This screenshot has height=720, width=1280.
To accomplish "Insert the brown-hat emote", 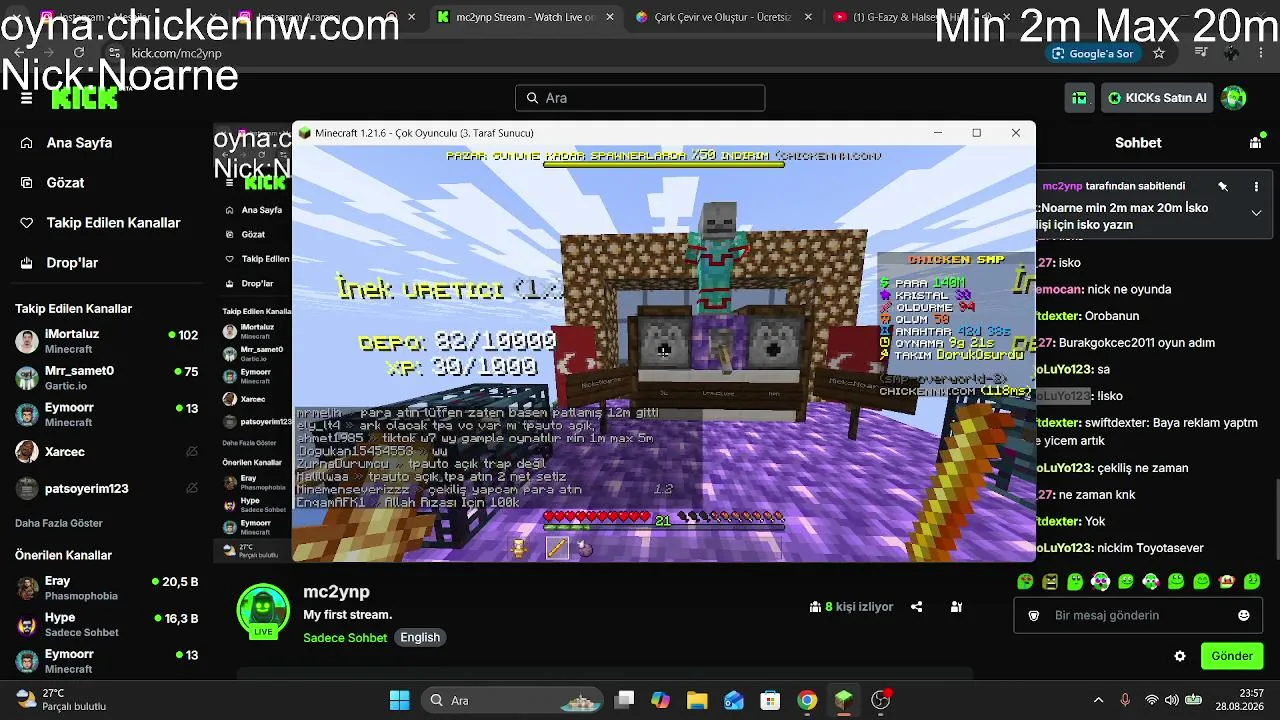I will coord(1227,581).
